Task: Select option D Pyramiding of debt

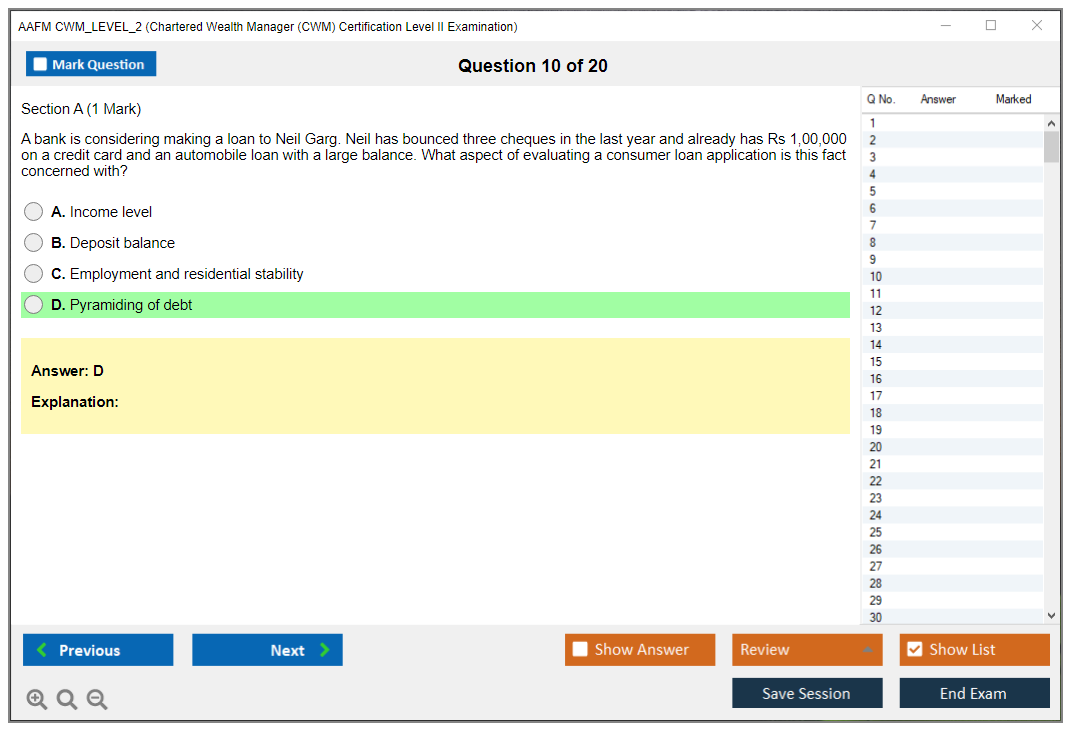Action: [34, 305]
